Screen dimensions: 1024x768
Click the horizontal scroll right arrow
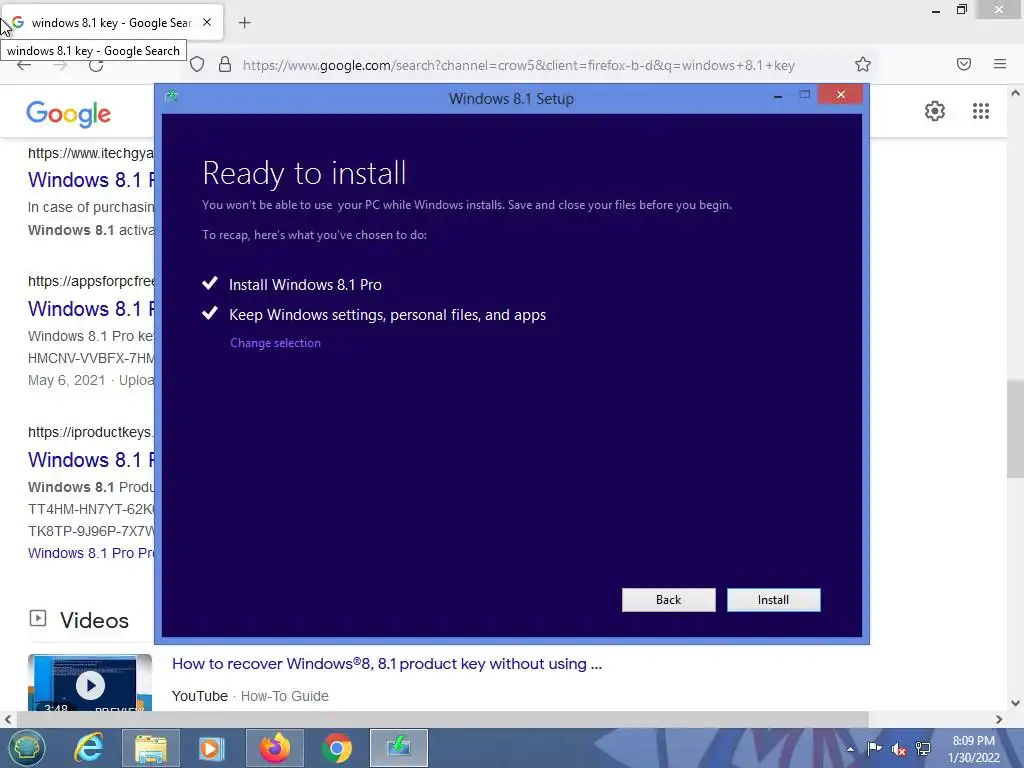tap(999, 720)
